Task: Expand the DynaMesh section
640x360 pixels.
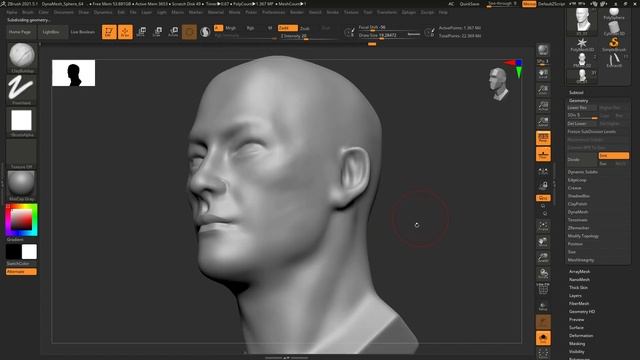Action: click(578, 212)
